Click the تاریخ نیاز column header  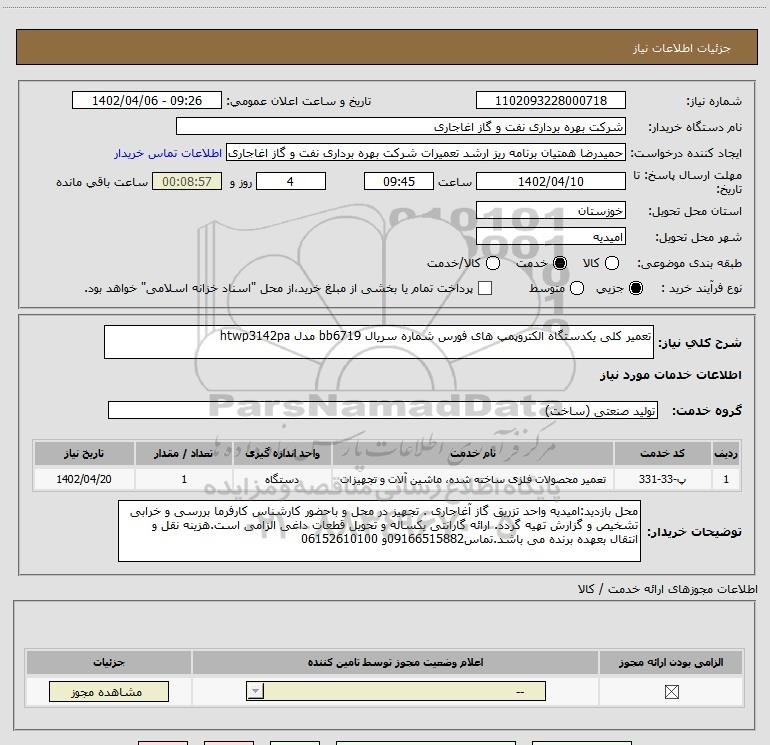coord(84,453)
